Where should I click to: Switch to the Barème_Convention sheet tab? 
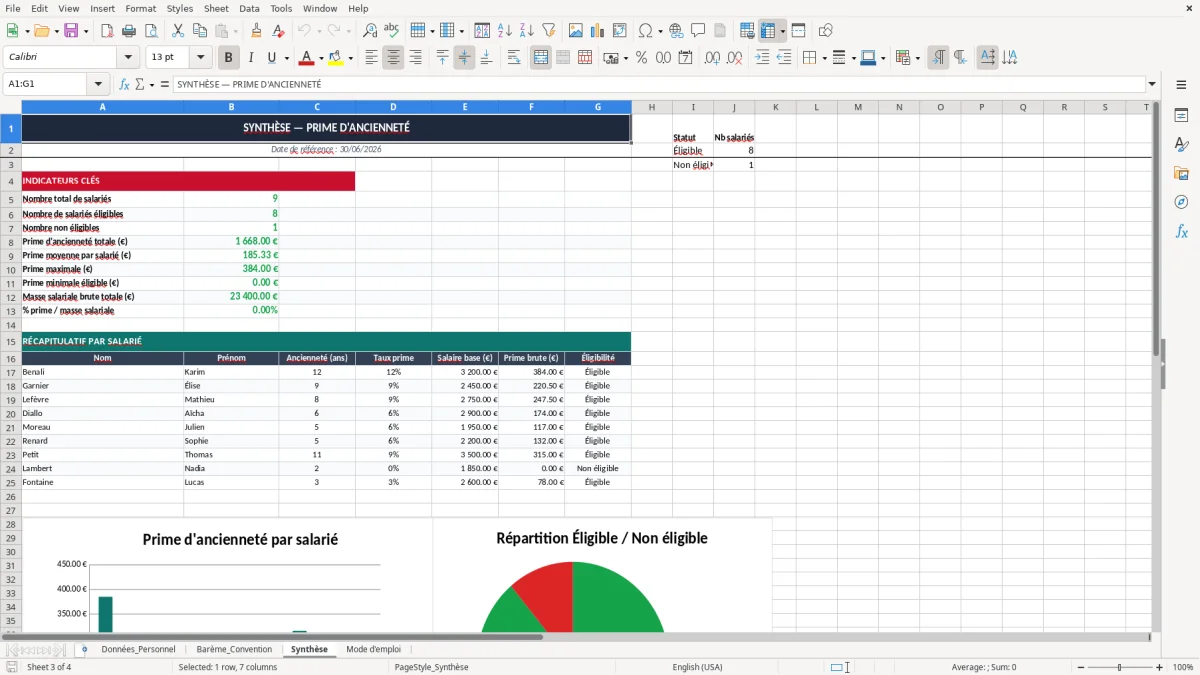click(234, 649)
